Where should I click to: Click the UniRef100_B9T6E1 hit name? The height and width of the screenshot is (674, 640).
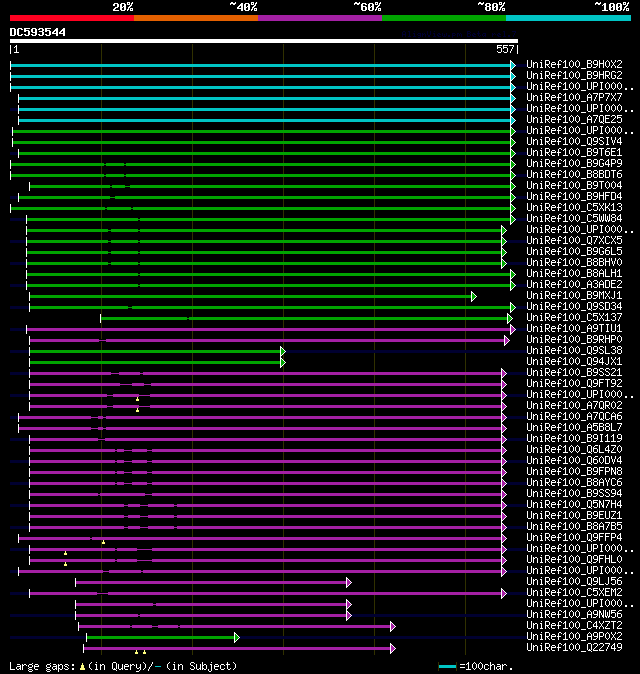pyautogui.click(x=574, y=153)
